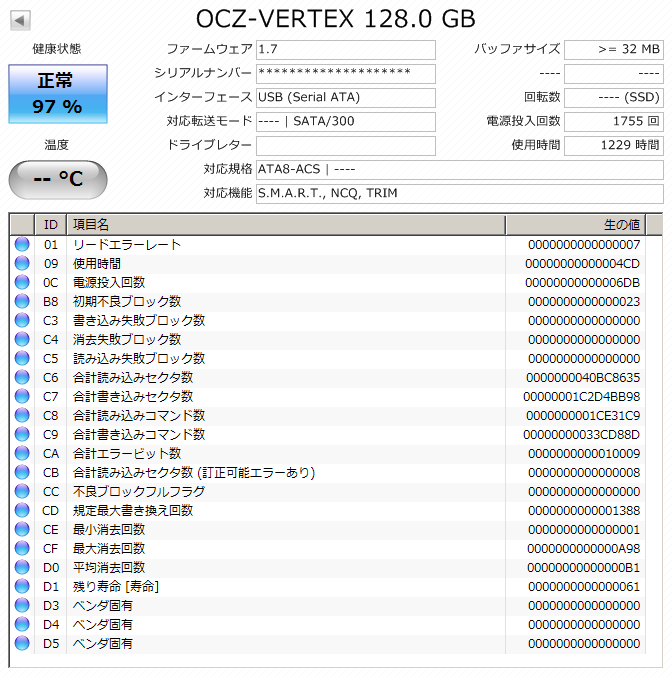Select the 最小消去回数 row

pyautogui.click(x=328, y=530)
